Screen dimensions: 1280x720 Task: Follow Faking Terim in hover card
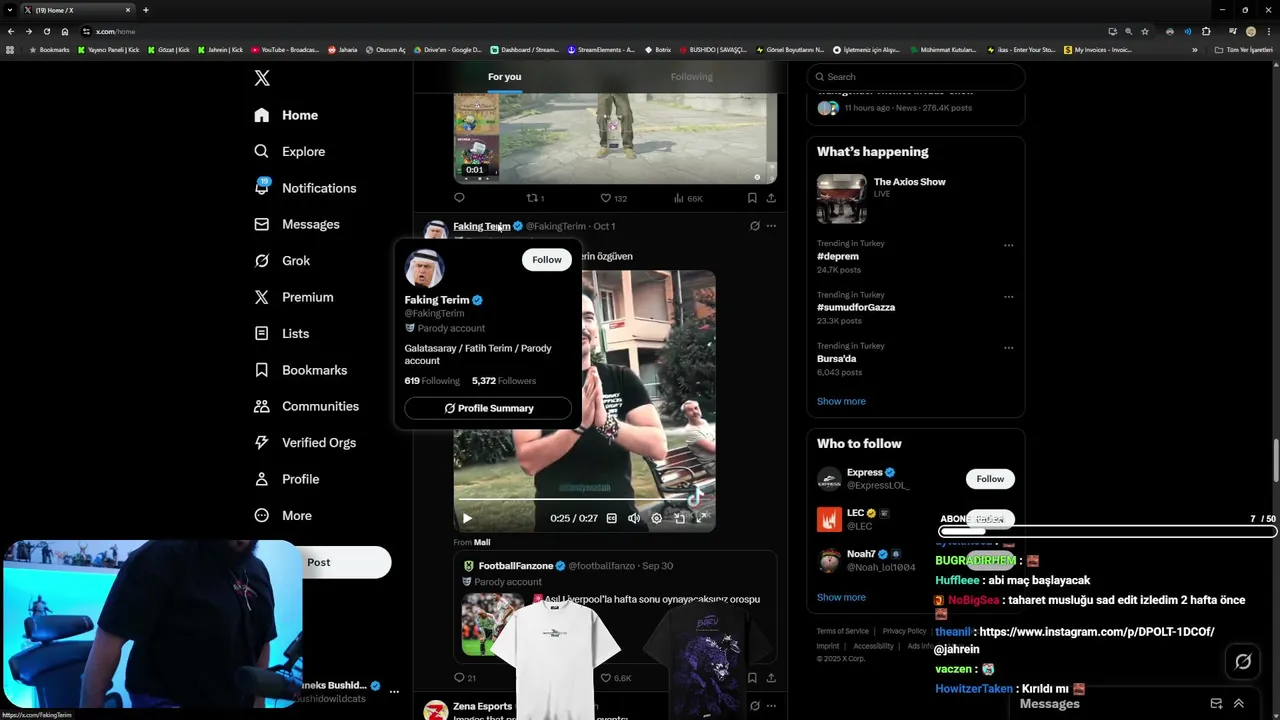coord(547,259)
